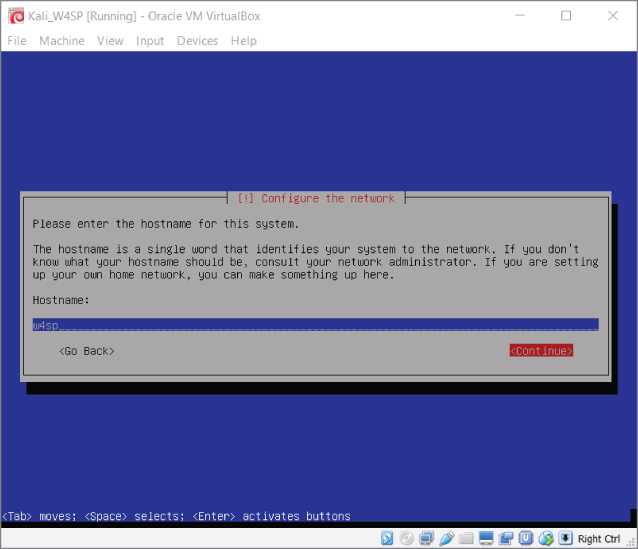Click the display monitor status icon
Viewport: 638px width, 549px height.
486,538
